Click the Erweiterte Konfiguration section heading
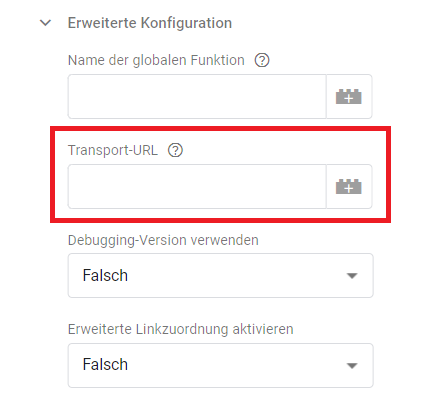Image resolution: width=421 pixels, height=397 pixels. 150,23
